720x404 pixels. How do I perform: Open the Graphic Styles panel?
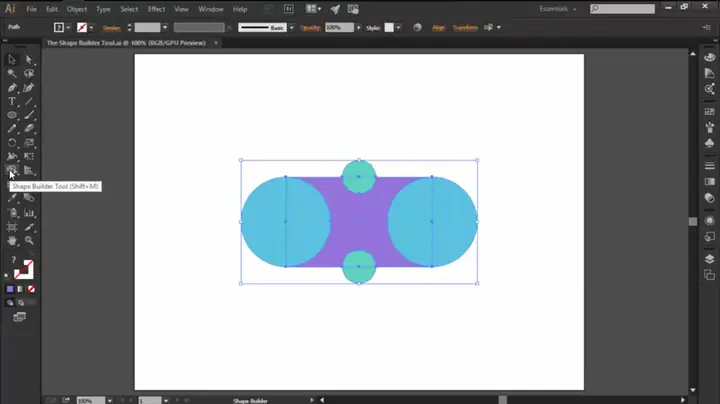pyautogui.click(x=709, y=236)
